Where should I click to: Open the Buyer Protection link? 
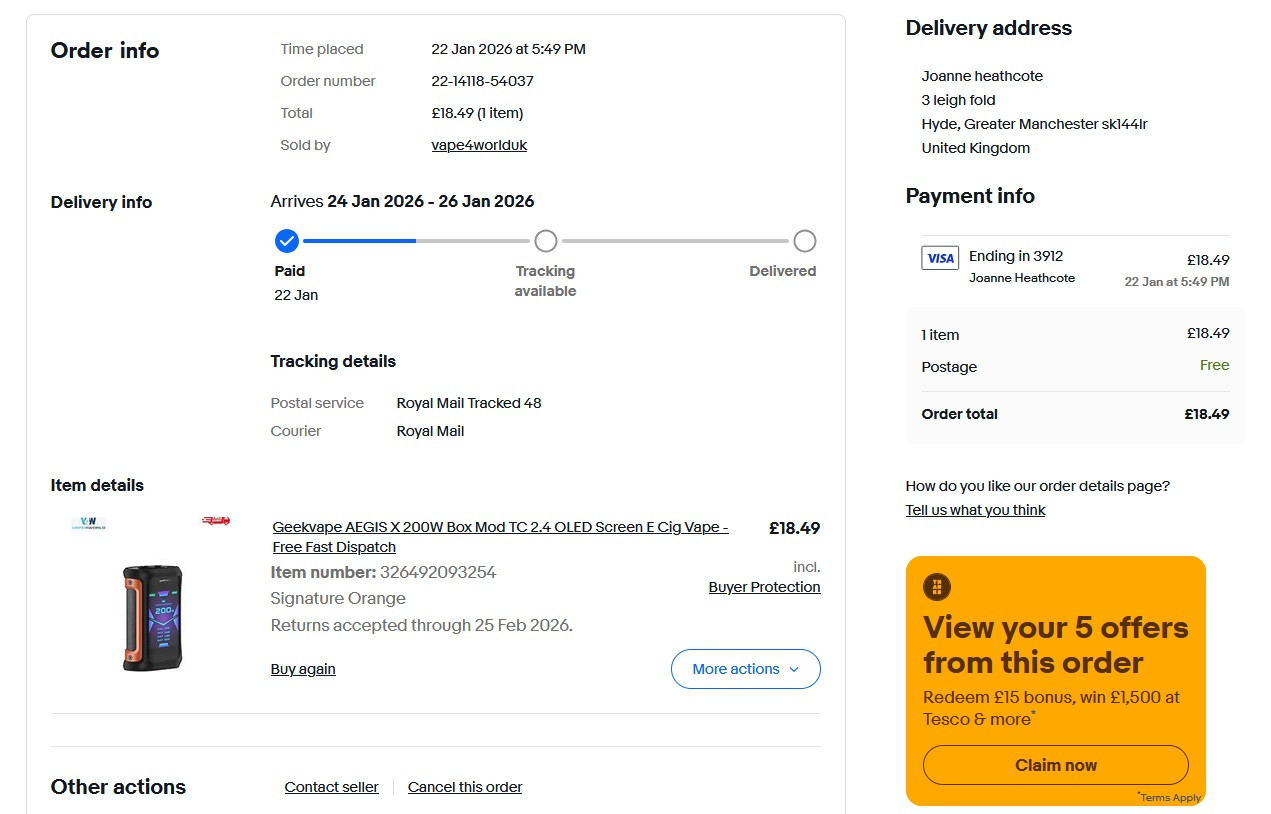tap(765, 587)
